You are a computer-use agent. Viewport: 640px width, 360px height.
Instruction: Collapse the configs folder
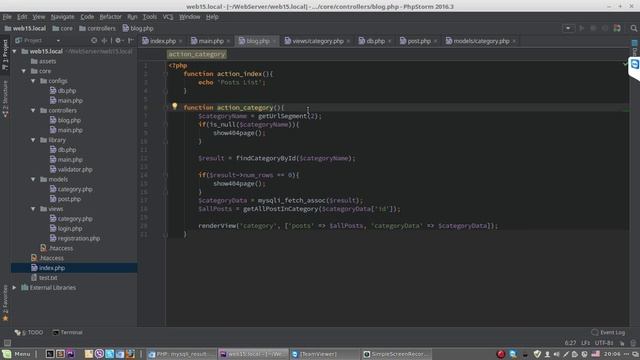pos(33,81)
